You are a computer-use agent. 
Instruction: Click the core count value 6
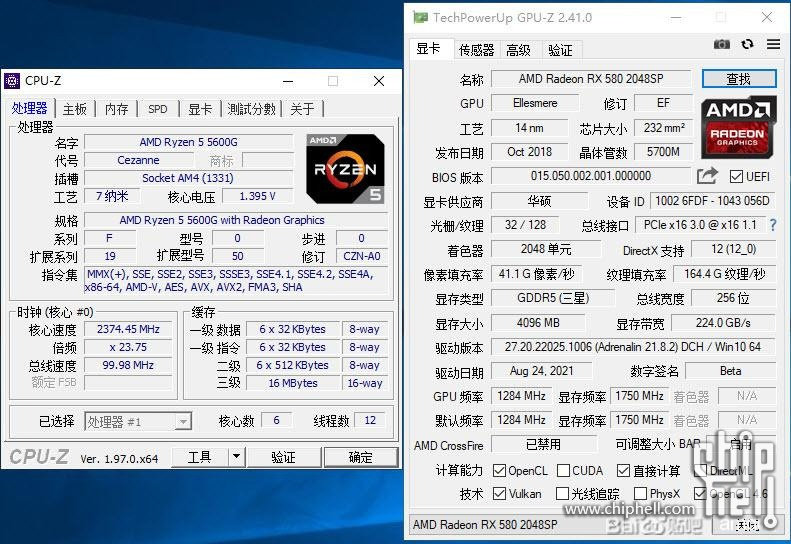click(x=276, y=420)
